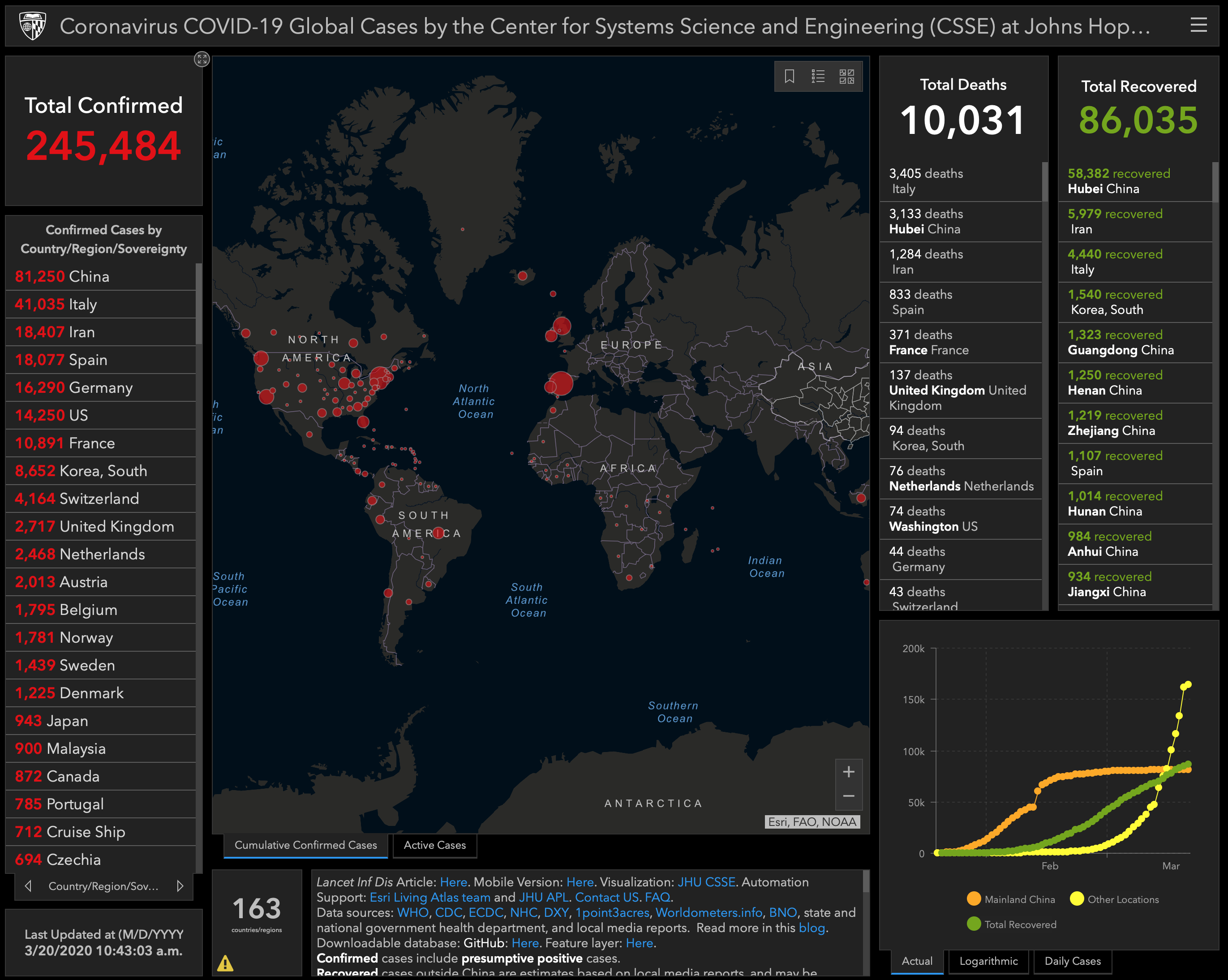
Task: Click the large red circle over Spain
Action: [561, 383]
